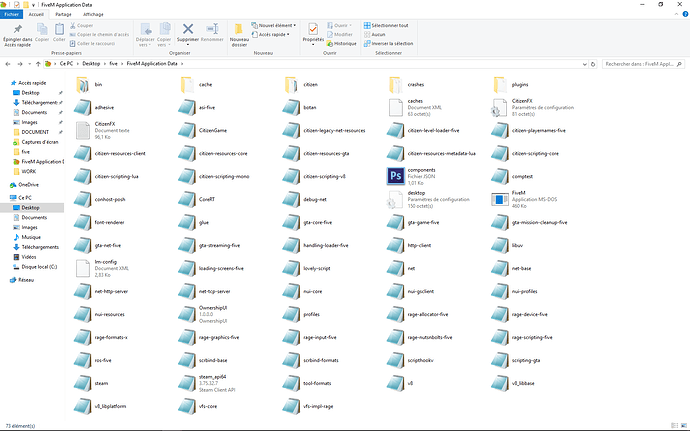Screen dimensions: 690x431
Task: Click Couper in the clipboard group
Action: click(81, 26)
